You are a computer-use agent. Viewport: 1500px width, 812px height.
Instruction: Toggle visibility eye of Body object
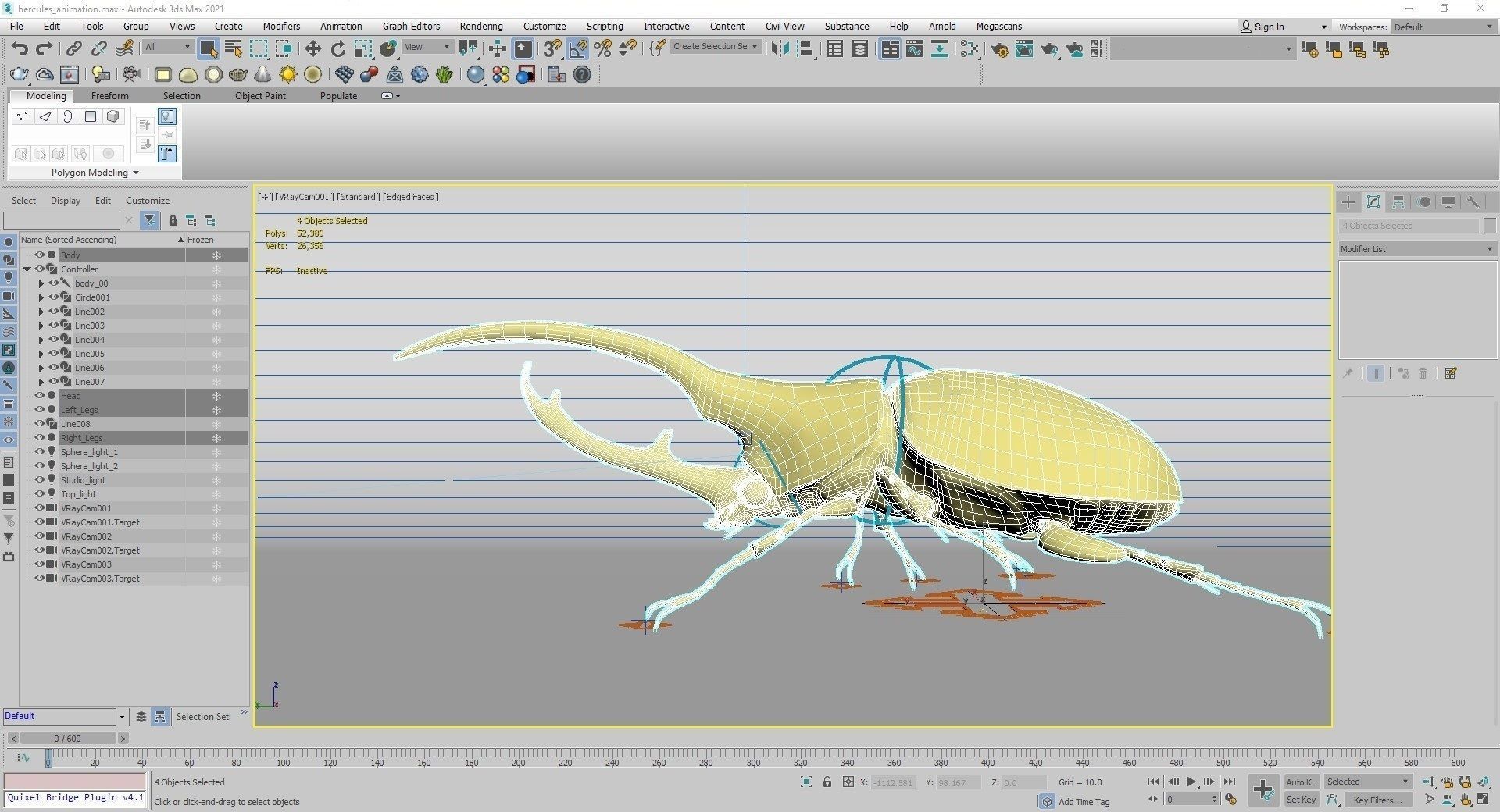point(39,255)
